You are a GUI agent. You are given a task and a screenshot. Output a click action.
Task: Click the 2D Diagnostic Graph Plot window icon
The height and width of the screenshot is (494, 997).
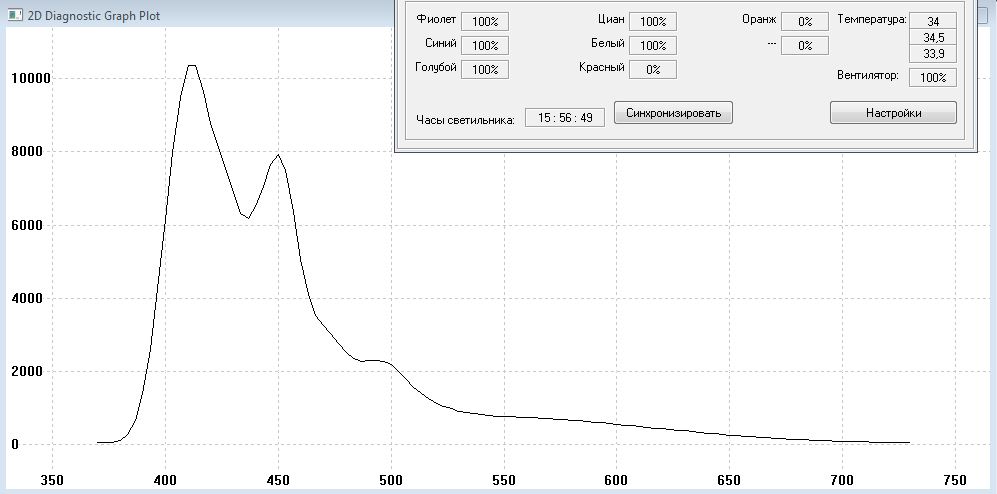click(x=14, y=15)
